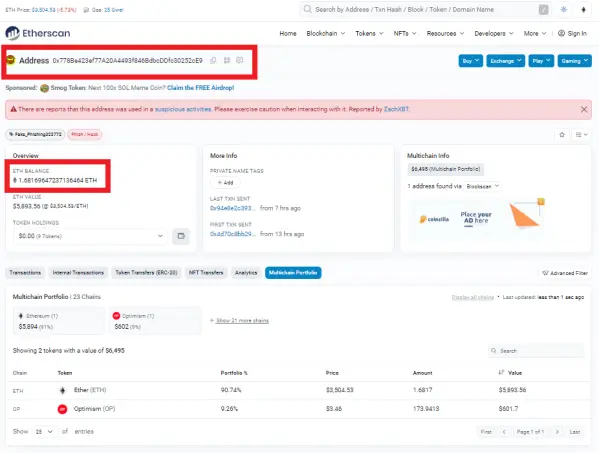Expand the Blockscan explorer selector
The image size is (599, 453).
[x=482, y=186]
